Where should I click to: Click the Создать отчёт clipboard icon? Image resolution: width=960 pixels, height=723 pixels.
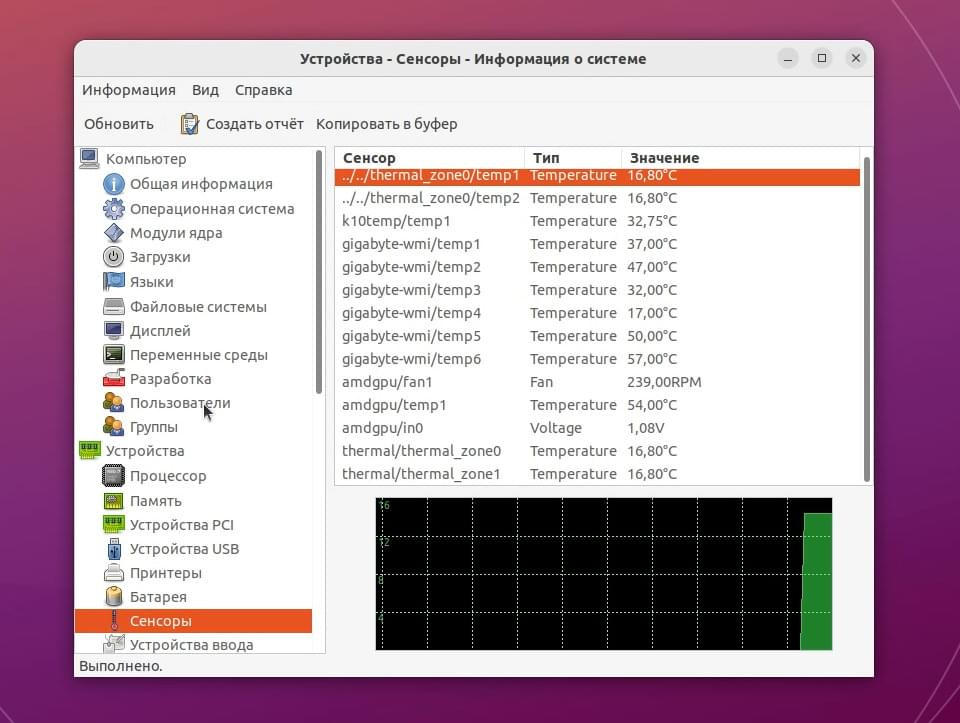189,124
